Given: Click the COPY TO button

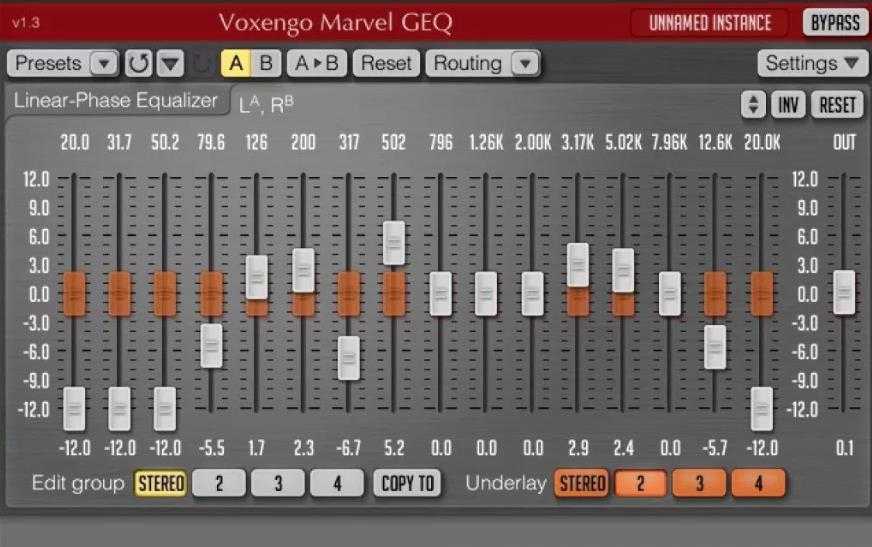Looking at the screenshot, I should click(408, 484).
